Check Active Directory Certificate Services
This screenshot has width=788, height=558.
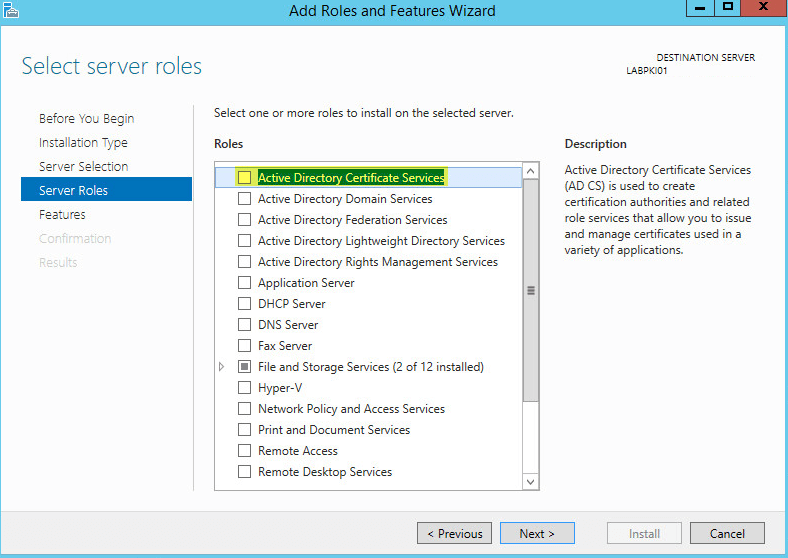(244, 177)
